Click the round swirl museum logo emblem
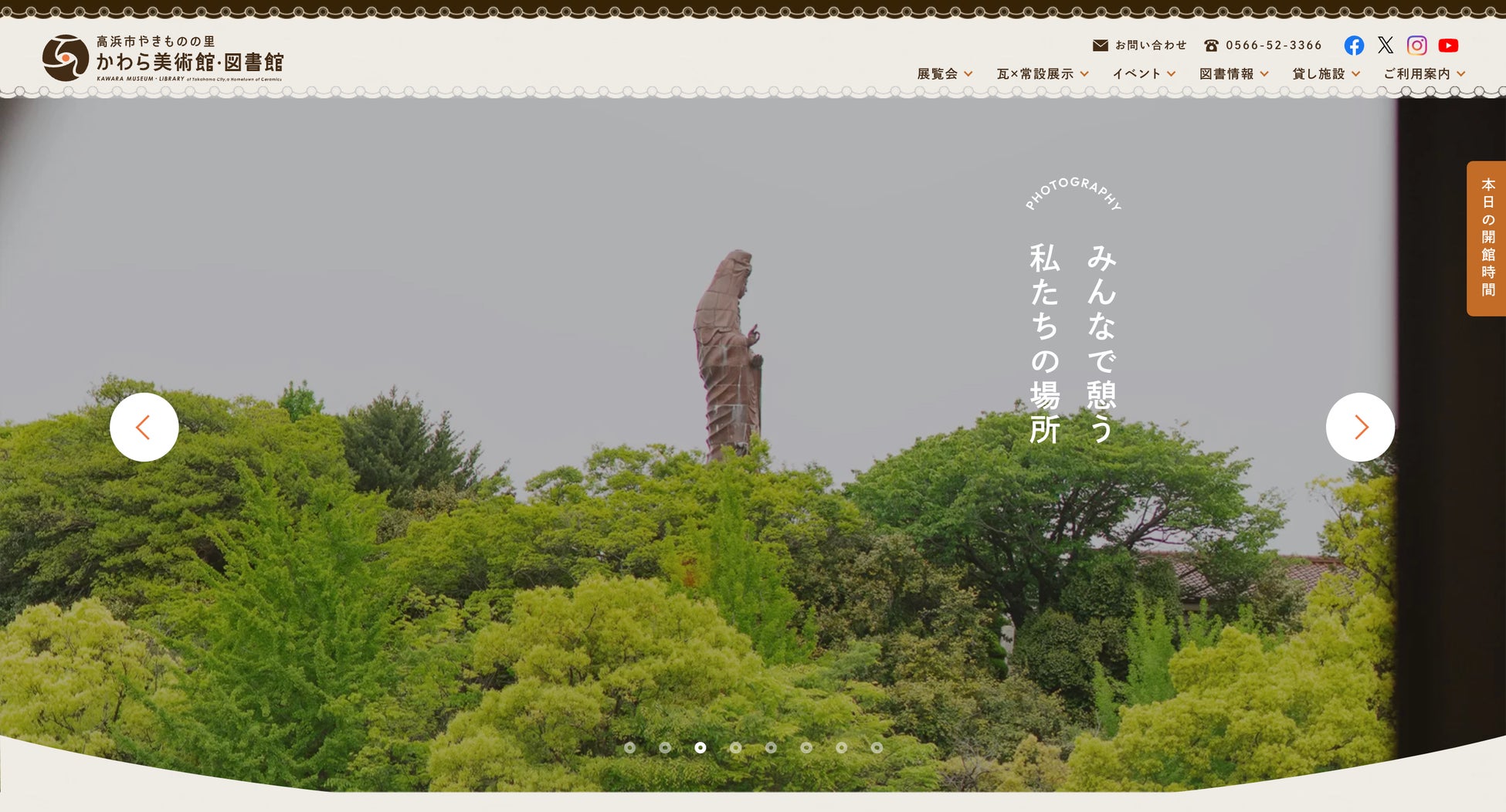The height and width of the screenshot is (812, 1506). [66, 58]
